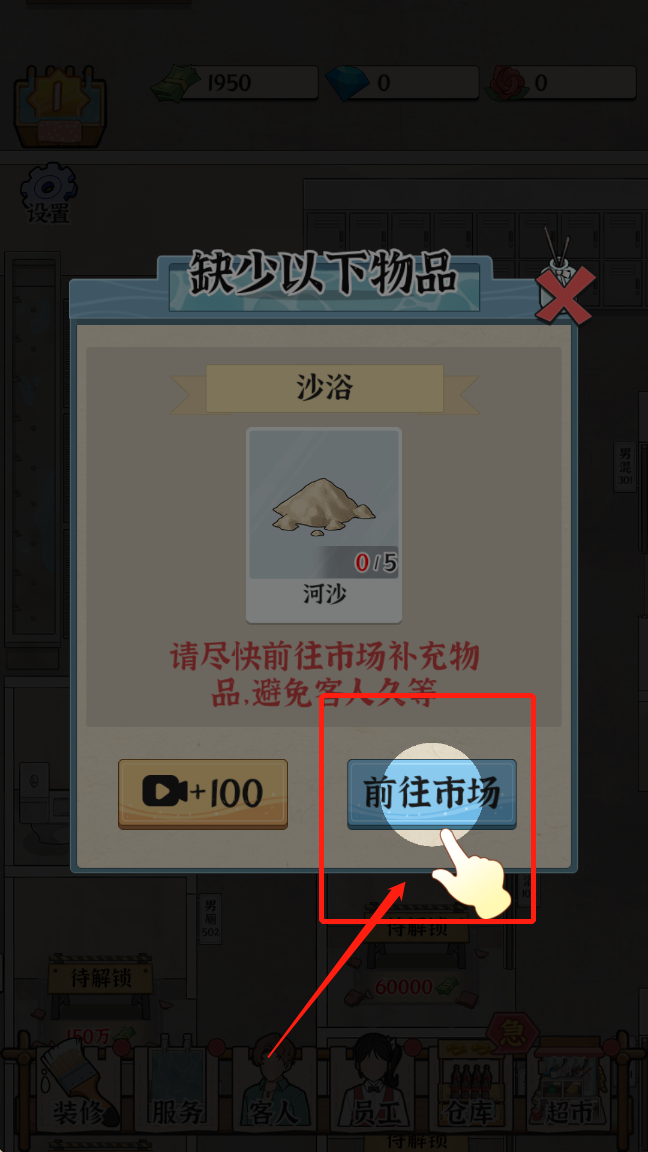648x1152 pixels.
Task: Tap the cash money counter showing 1950
Action: 234,82
